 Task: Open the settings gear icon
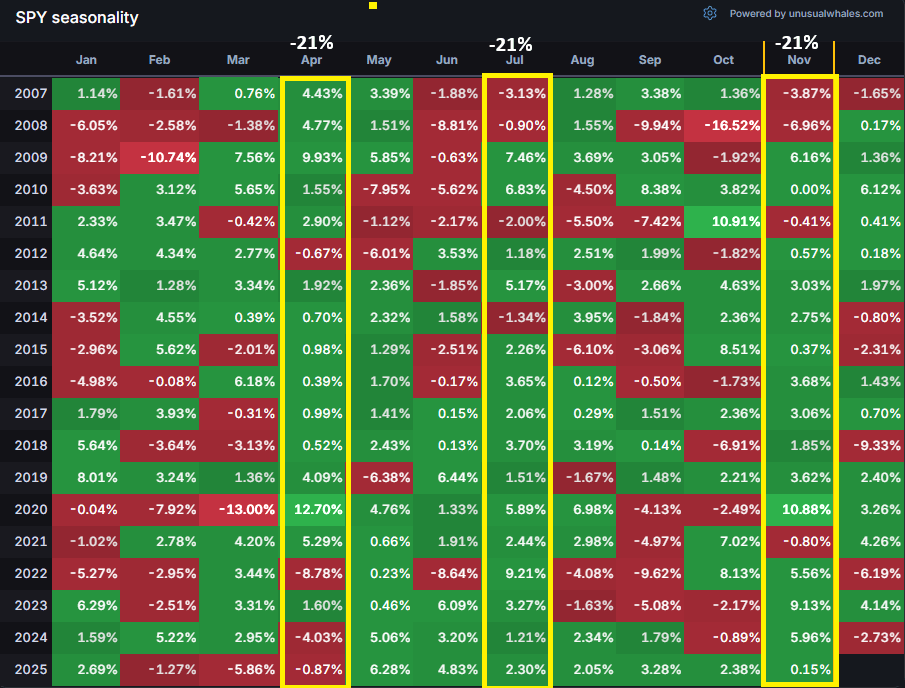[710, 13]
